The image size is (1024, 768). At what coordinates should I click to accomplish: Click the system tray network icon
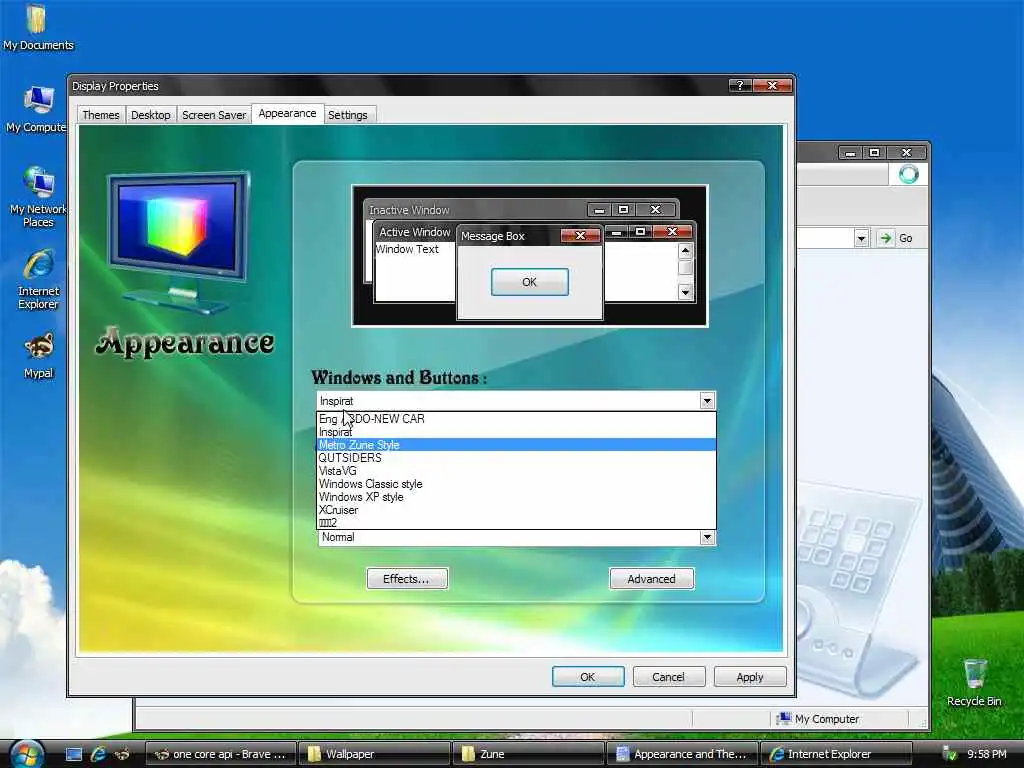tap(950, 754)
